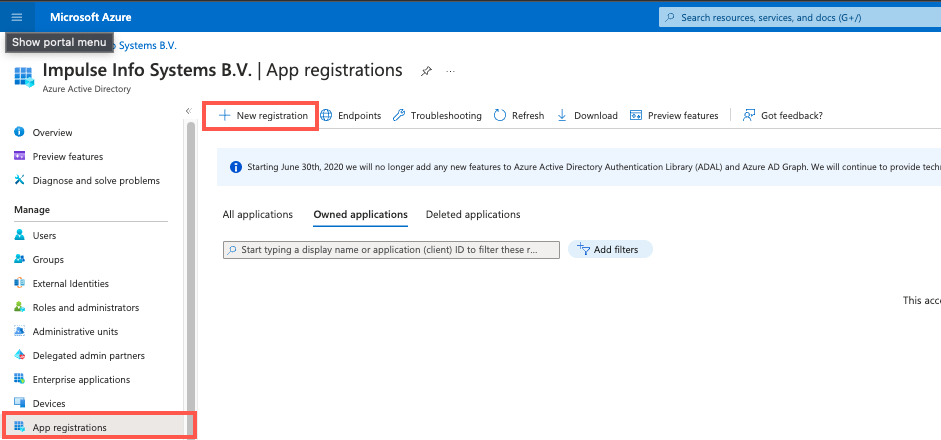This screenshot has height=440, width=941.
Task: Click the Refresh toolbar button
Action: (x=519, y=115)
